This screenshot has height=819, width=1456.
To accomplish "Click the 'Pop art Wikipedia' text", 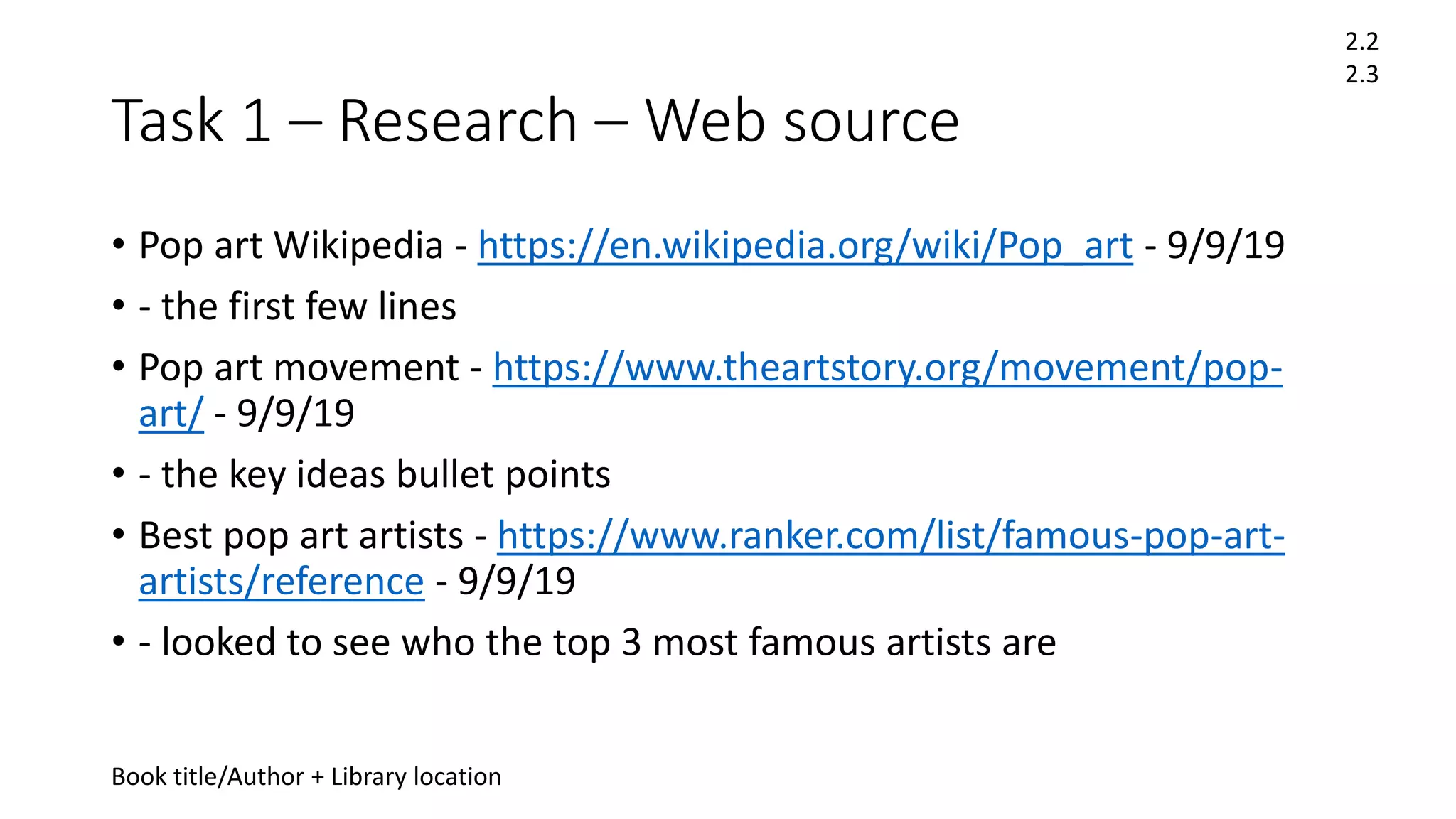I will pos(291,246).
